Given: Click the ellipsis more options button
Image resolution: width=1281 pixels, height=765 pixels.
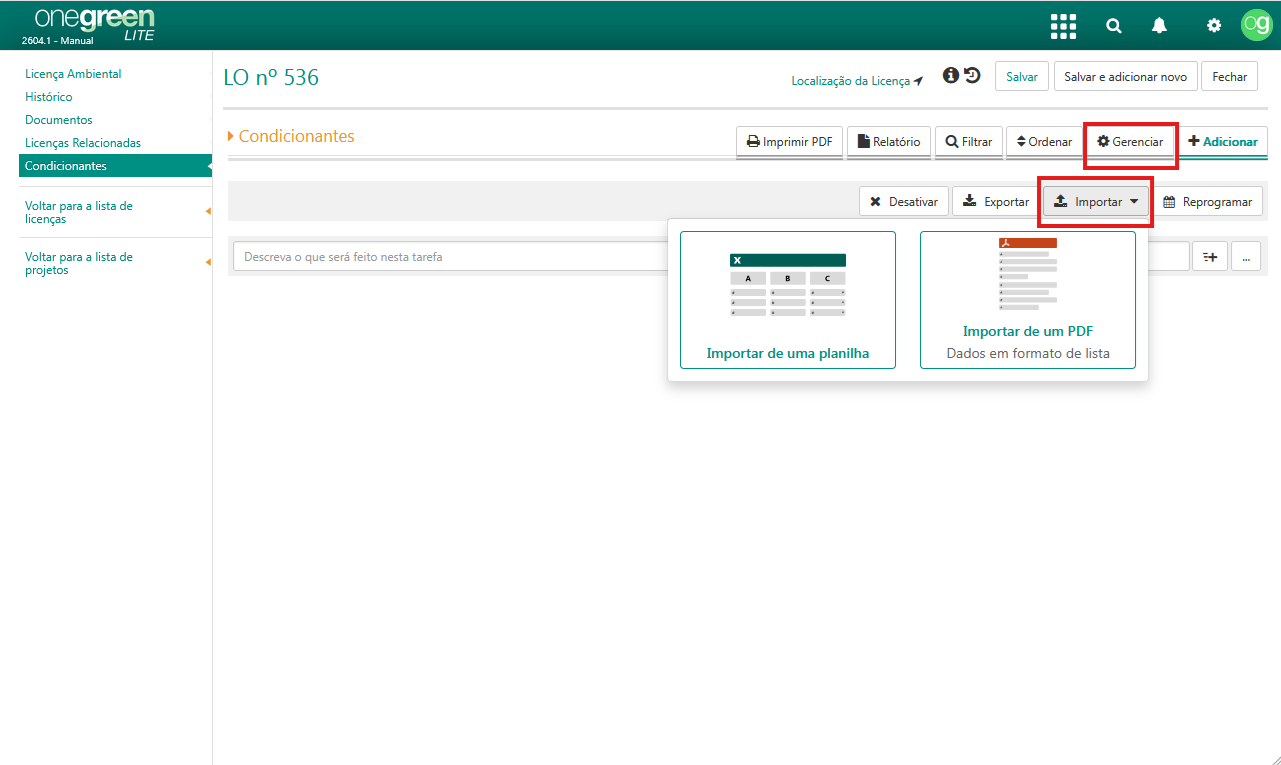Looking at the screenshot, I should coord(1246,257).
